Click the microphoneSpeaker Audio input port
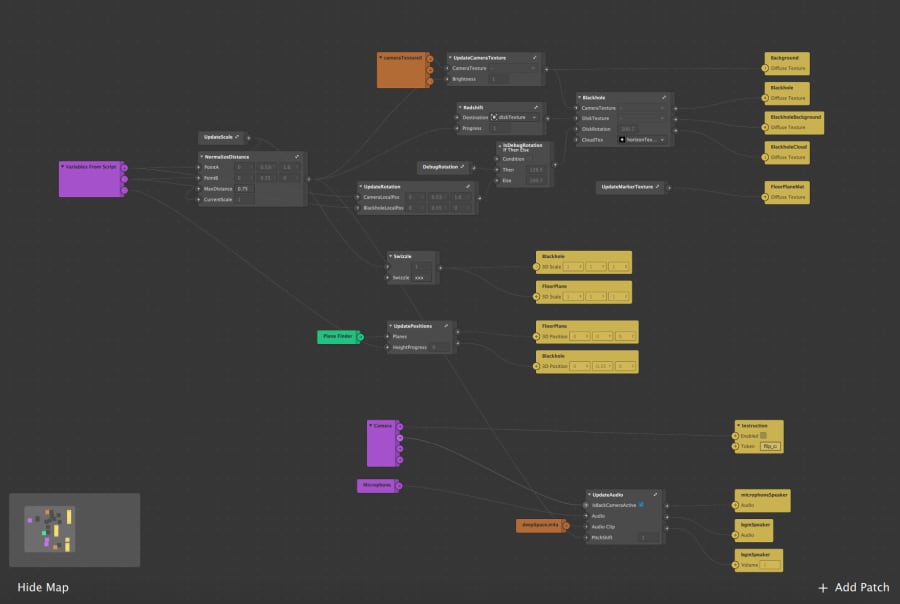The width and height of the screenshot is (900, 604). (735, 505)
